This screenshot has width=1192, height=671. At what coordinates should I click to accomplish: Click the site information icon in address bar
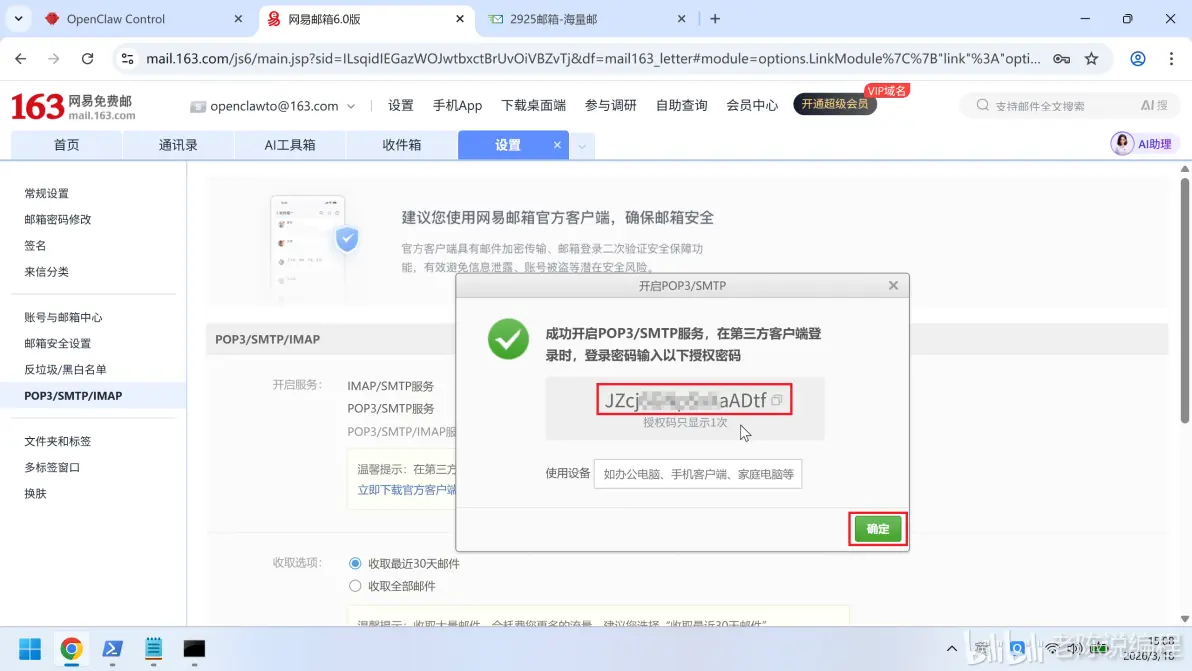coord(127,59)
